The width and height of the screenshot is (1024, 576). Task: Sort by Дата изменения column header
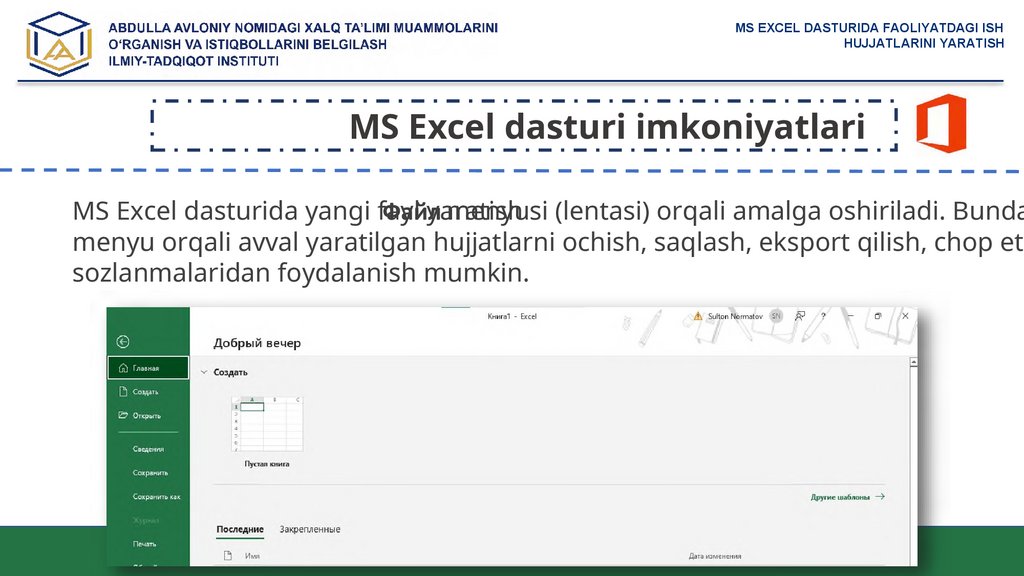tap(714, 556)
